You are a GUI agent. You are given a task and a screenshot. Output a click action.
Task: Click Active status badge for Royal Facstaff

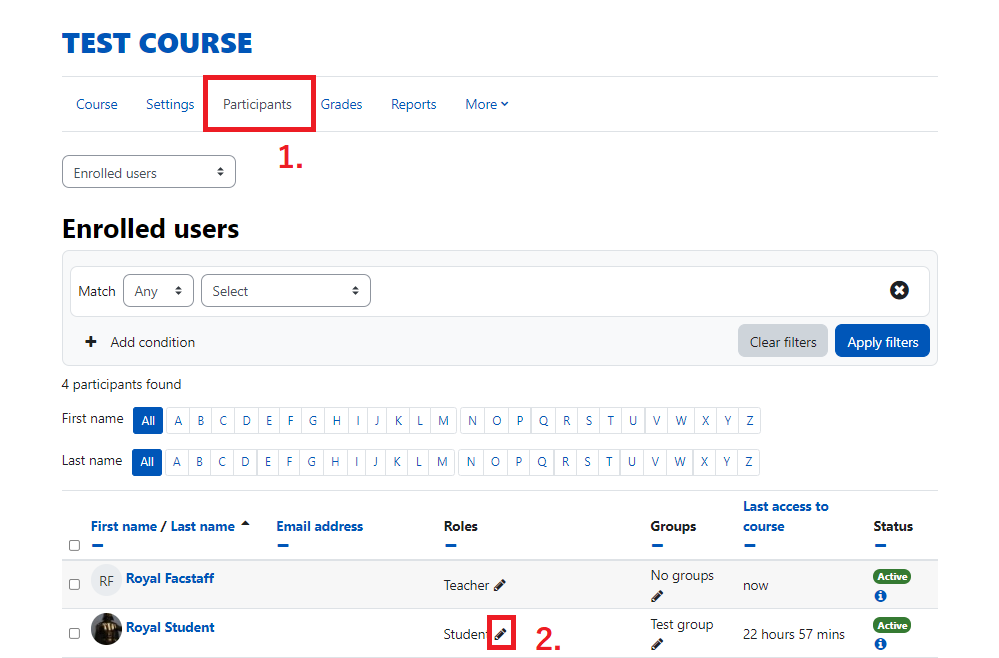coord(892,576)
